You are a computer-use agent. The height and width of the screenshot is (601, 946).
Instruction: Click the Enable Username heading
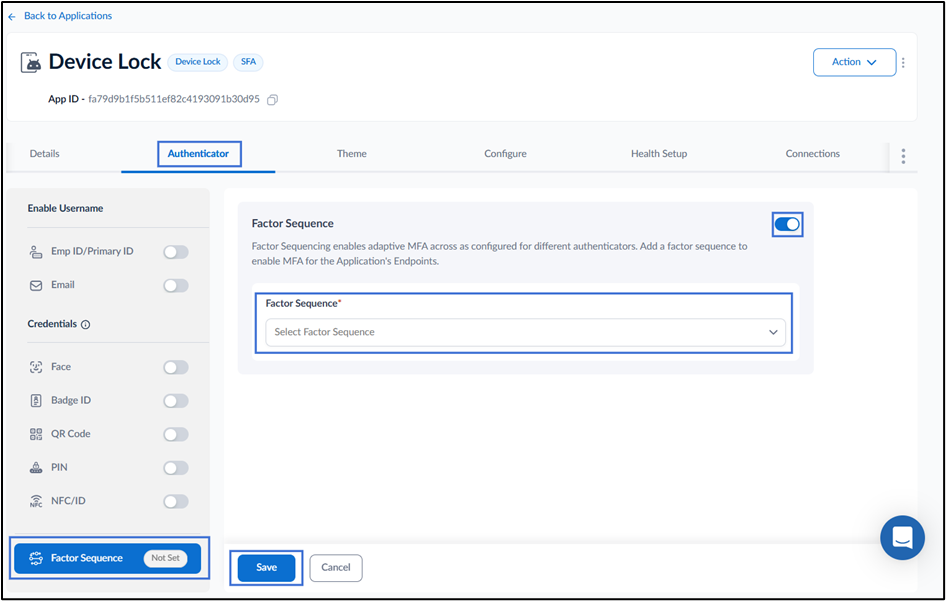point(65,208)
